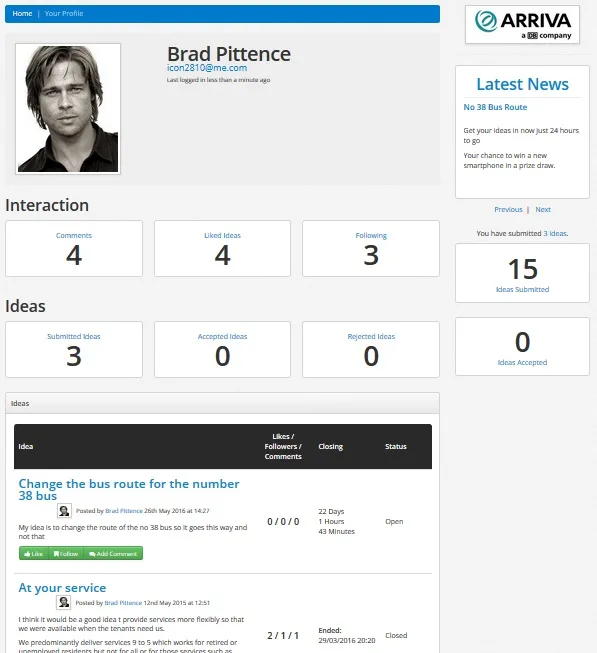Open the Following count tile
The image size is (597, 653).
371,249
